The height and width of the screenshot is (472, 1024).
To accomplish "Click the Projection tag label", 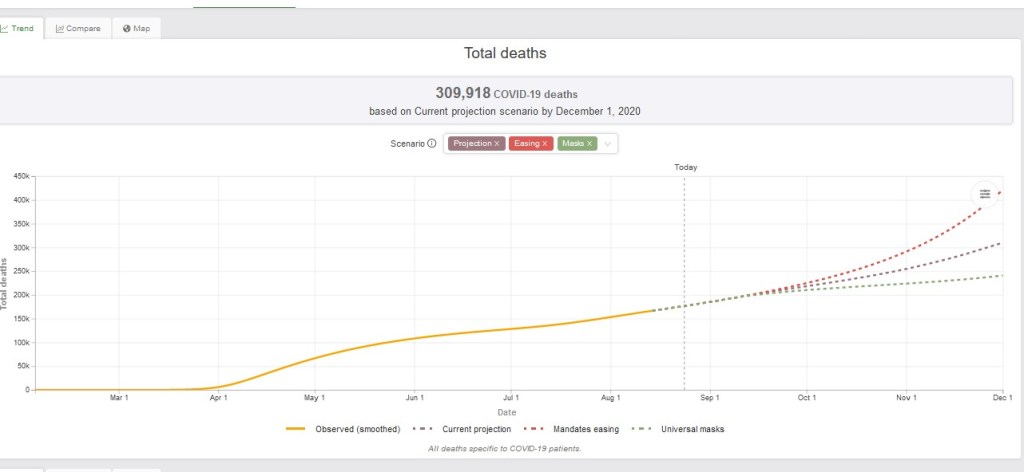I will [x=472, y=144].
